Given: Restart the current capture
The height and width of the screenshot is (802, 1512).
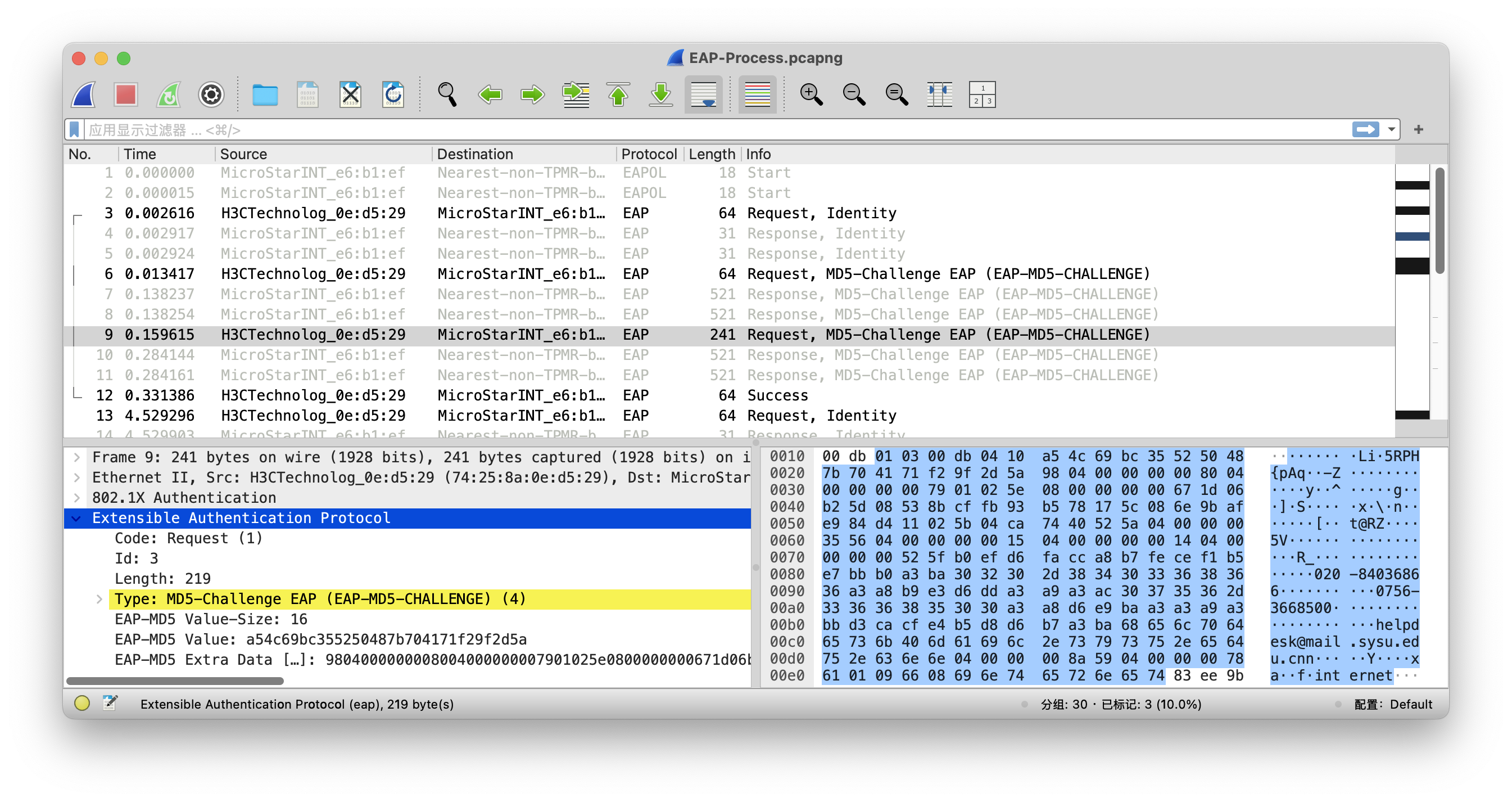Looking at the screenshot, I should click(x=169, y=94).
